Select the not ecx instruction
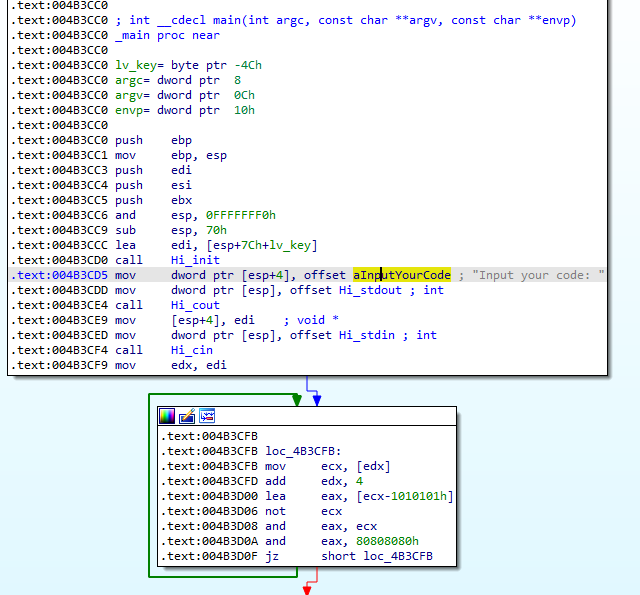This screenshot has height=595, width=640. point(304,511)
